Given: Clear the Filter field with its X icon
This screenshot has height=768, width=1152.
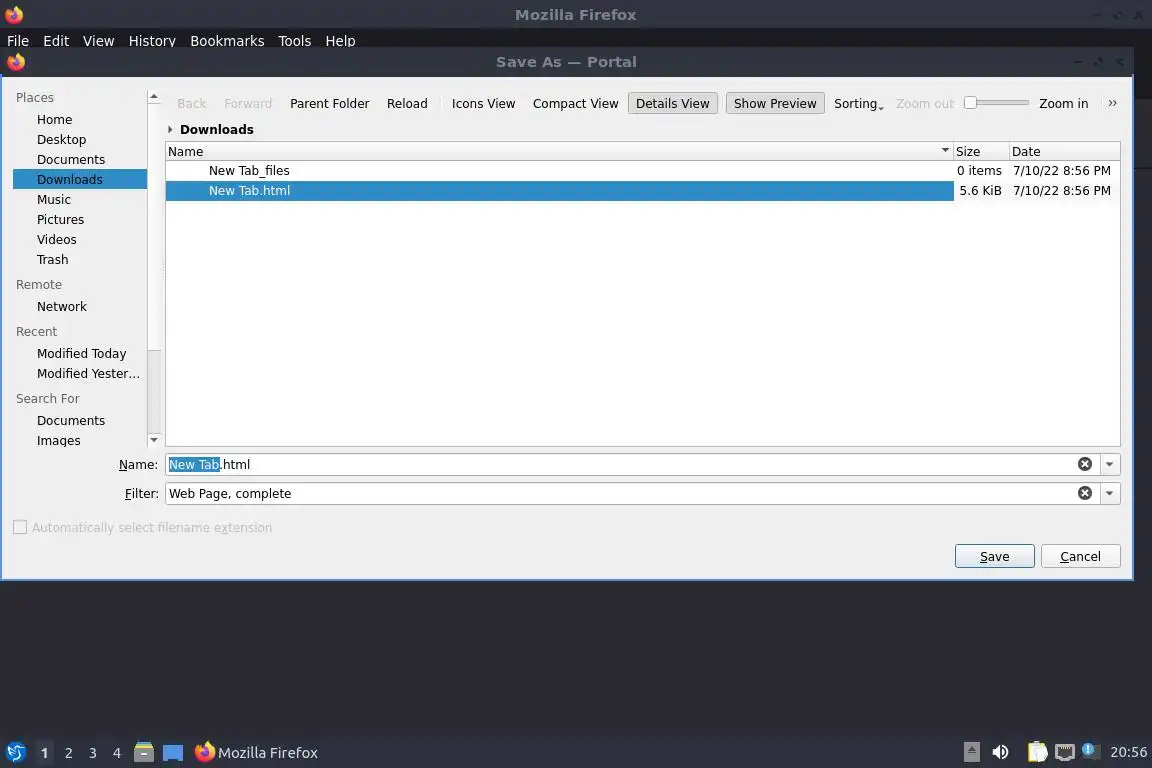Looking at the screenshot, I should point(1084,493).
